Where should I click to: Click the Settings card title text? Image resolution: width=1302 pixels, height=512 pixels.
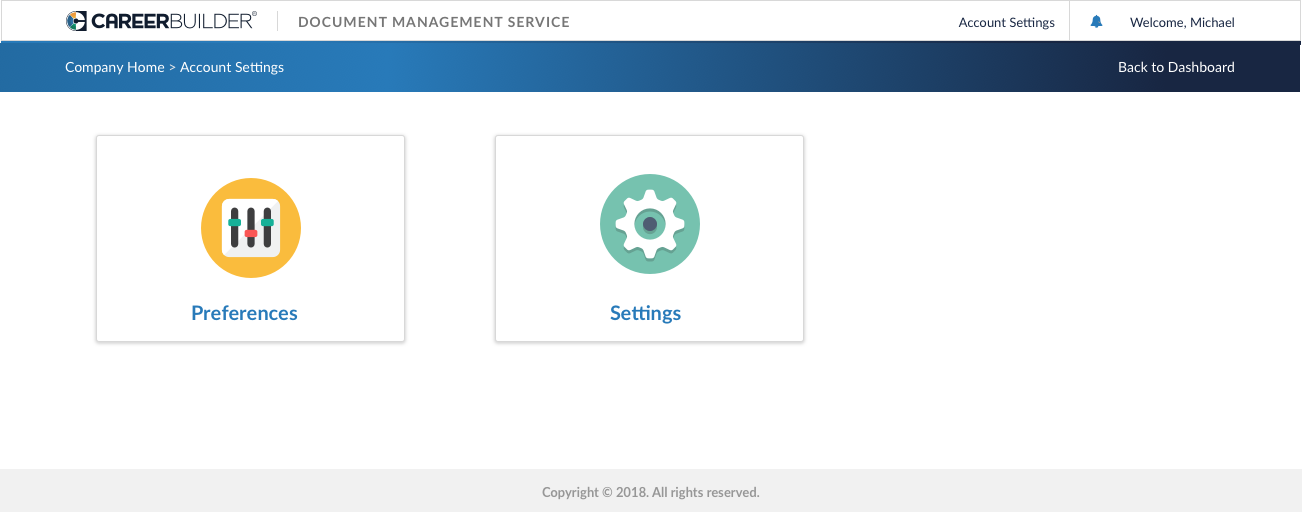click(x=645, y=313)
